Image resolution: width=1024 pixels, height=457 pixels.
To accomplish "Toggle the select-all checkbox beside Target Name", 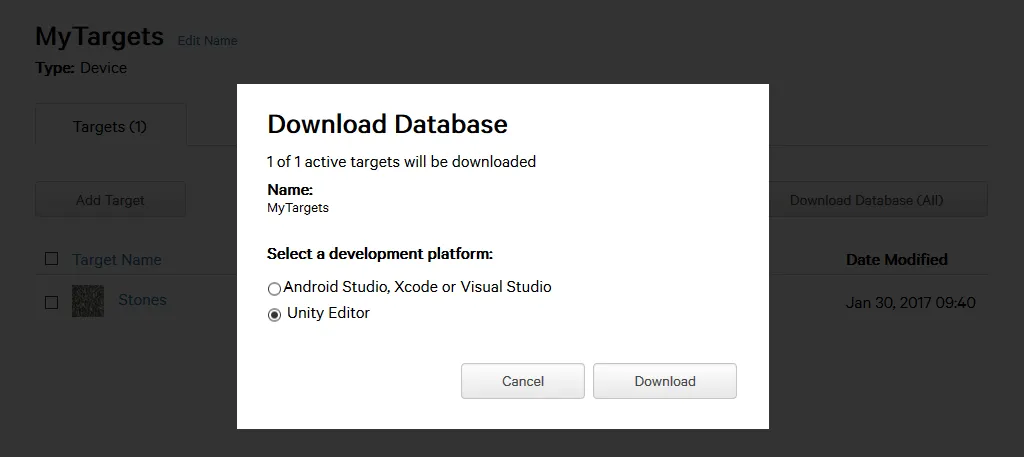I will [x=51, y=259].
